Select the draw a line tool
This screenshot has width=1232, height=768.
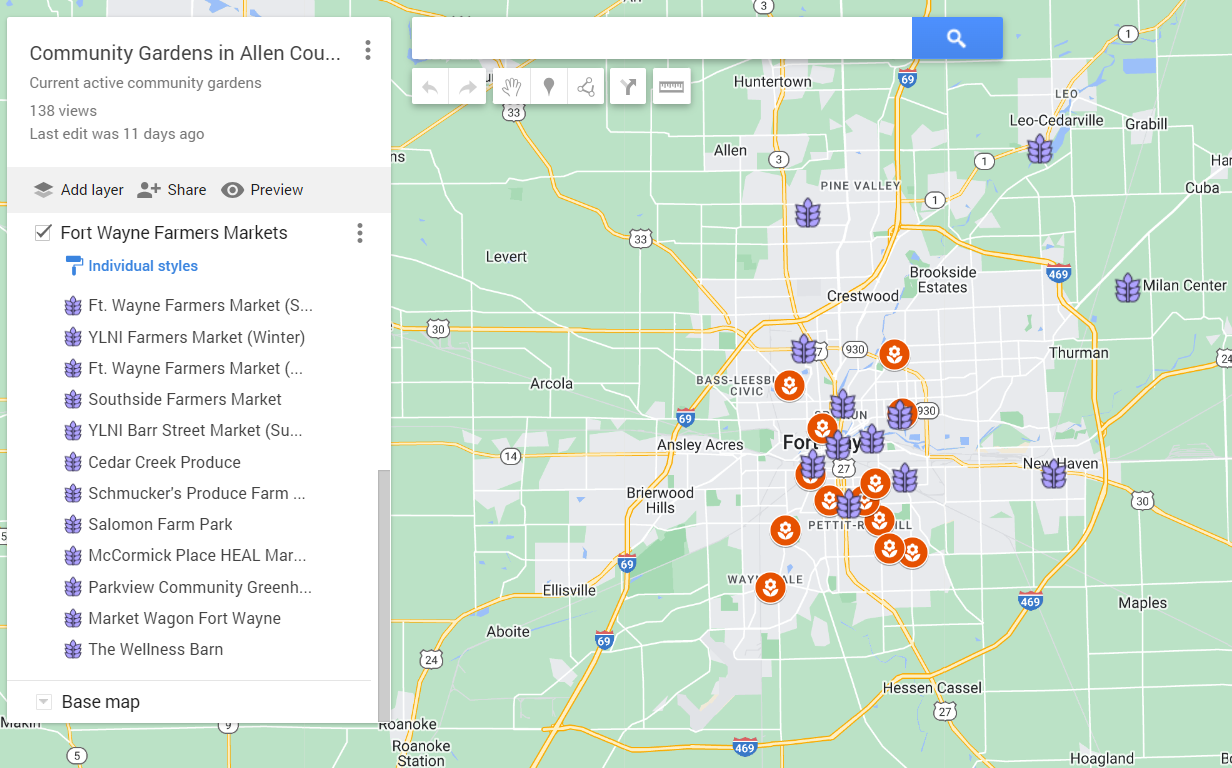coord(585,87)
